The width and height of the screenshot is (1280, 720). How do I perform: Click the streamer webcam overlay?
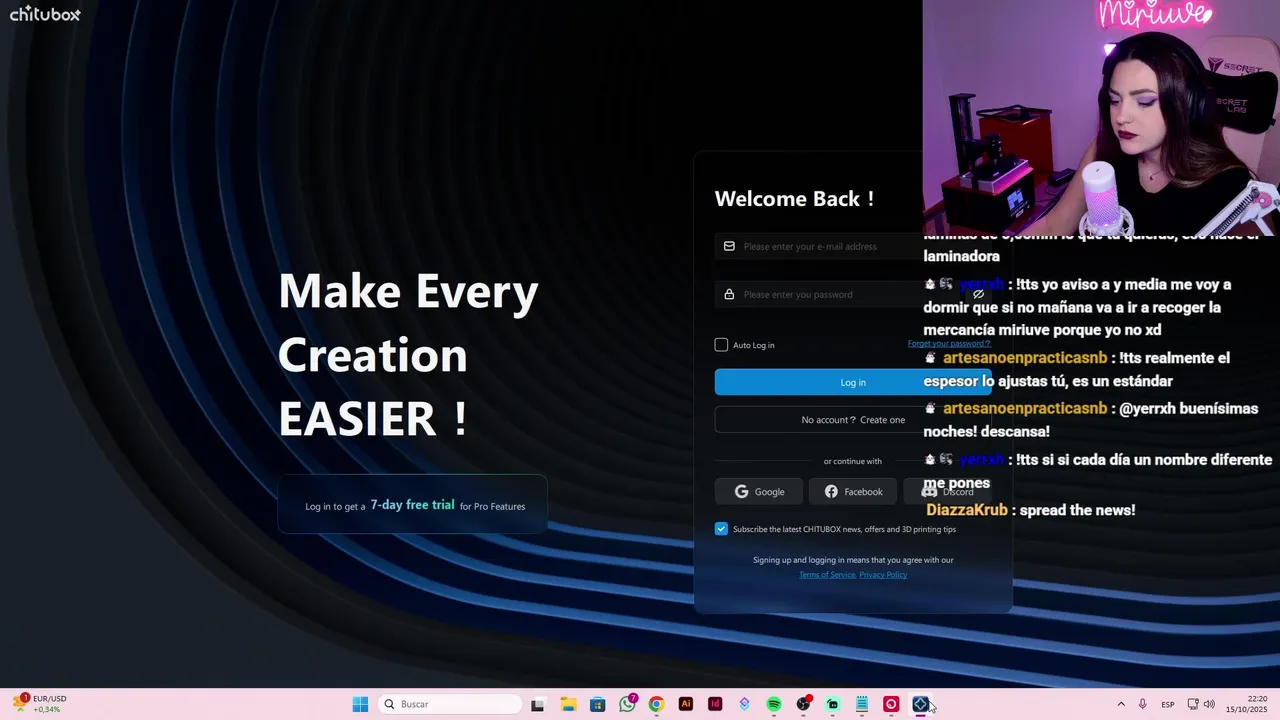[1101, 118]
